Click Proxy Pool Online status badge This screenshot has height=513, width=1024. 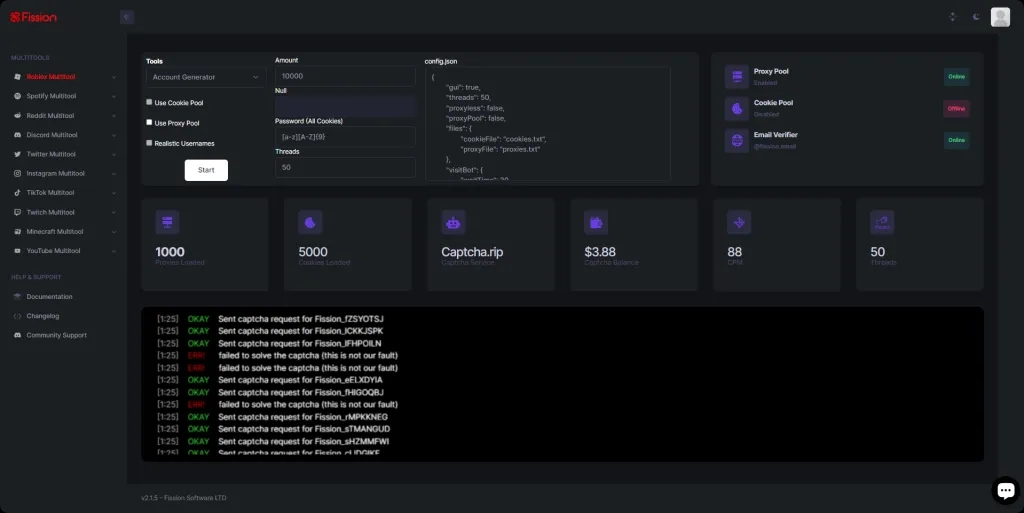956,76
